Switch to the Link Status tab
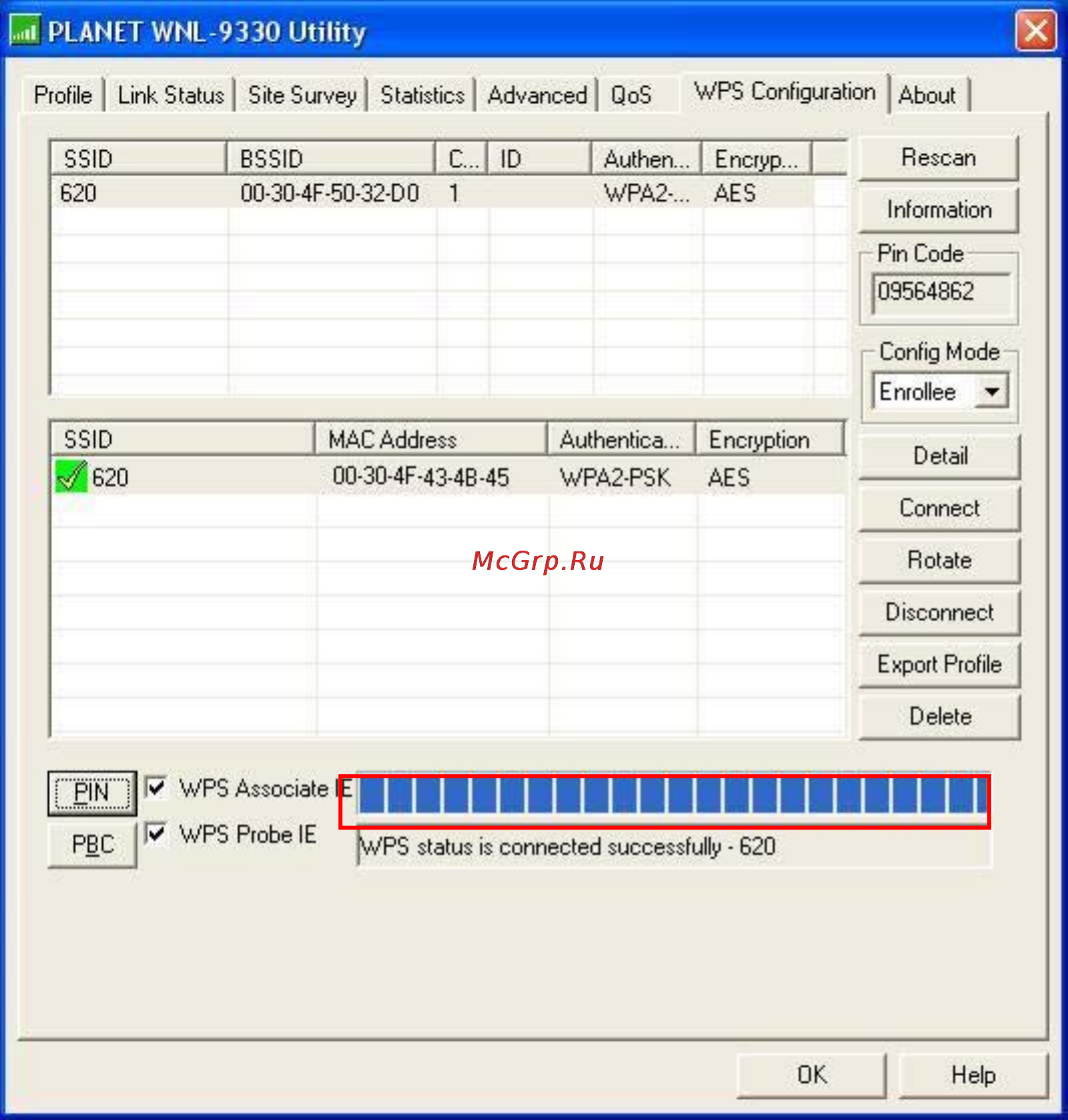This screenshot has width=1068, height=1120. (x=171, y=95)
